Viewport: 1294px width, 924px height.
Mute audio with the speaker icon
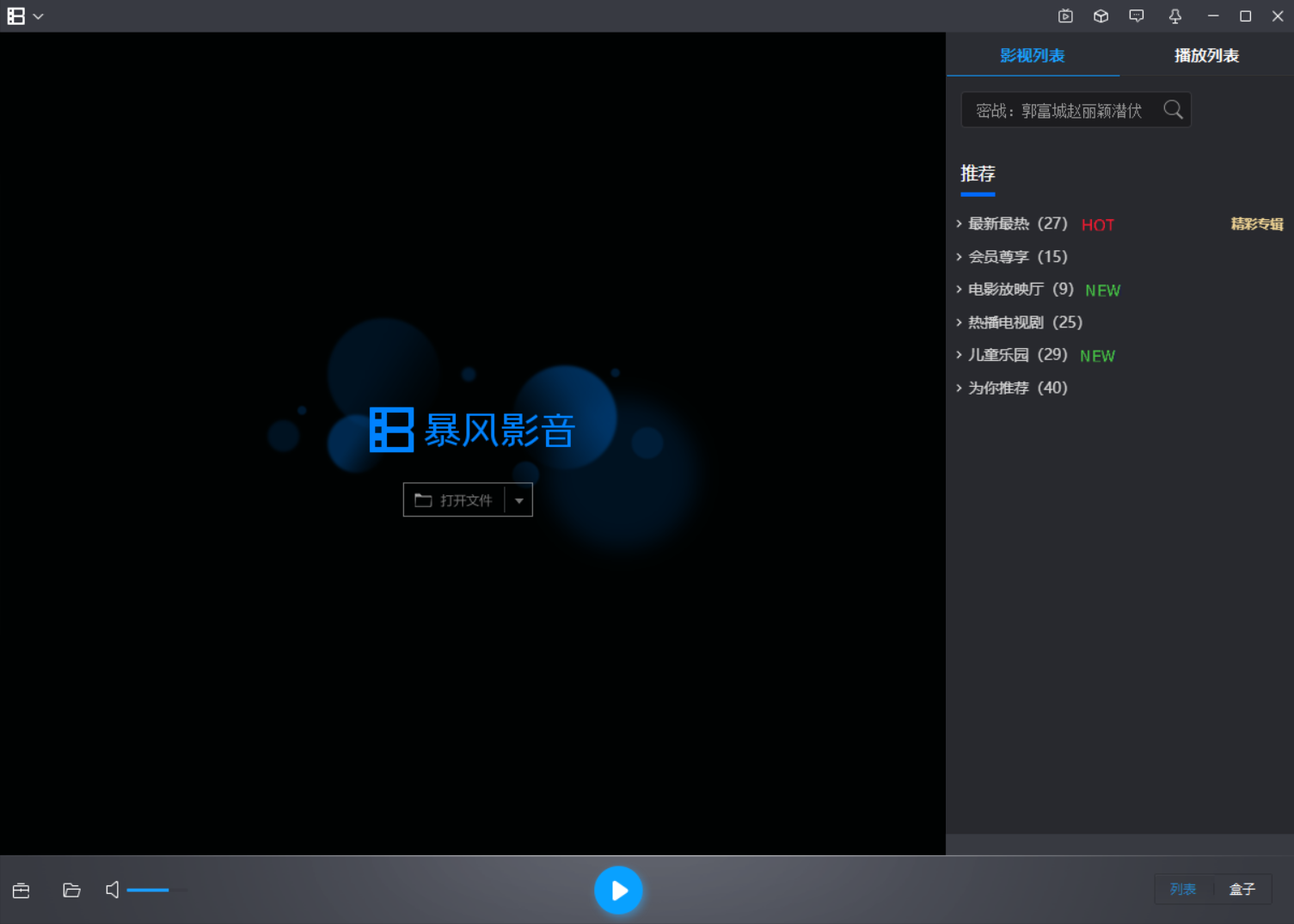pyautogui.click(x=113, y=890)
